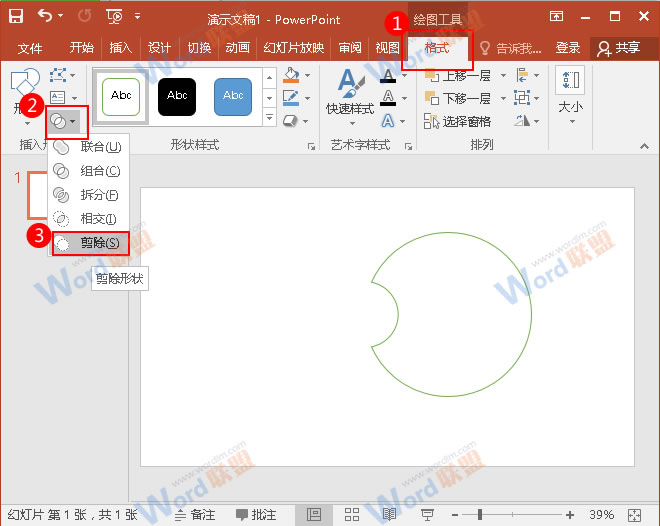Click the Save icon in quick access toolbar
The image size is (660, 526).
16,17
